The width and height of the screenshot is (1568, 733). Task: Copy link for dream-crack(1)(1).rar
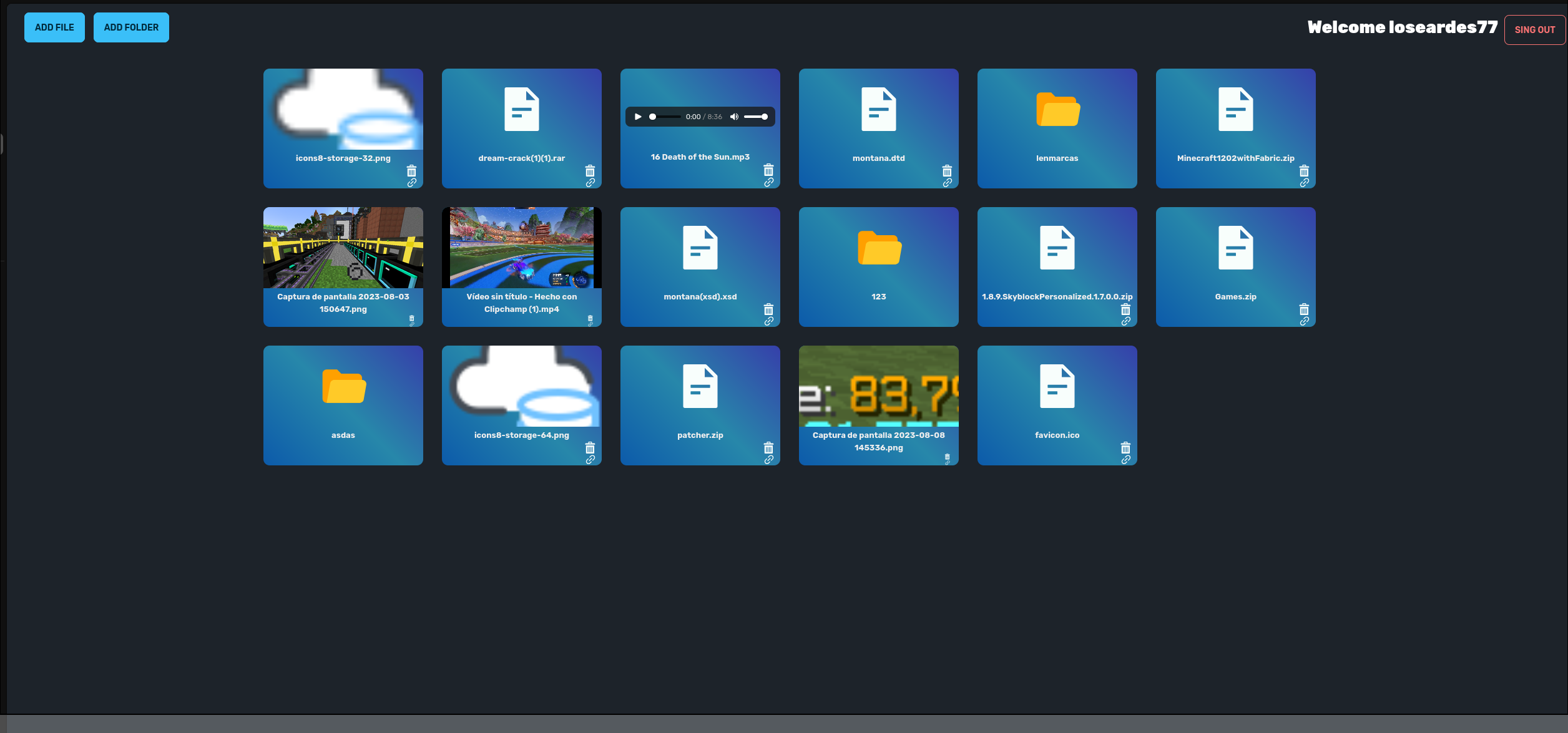click(x=590, y=183)
